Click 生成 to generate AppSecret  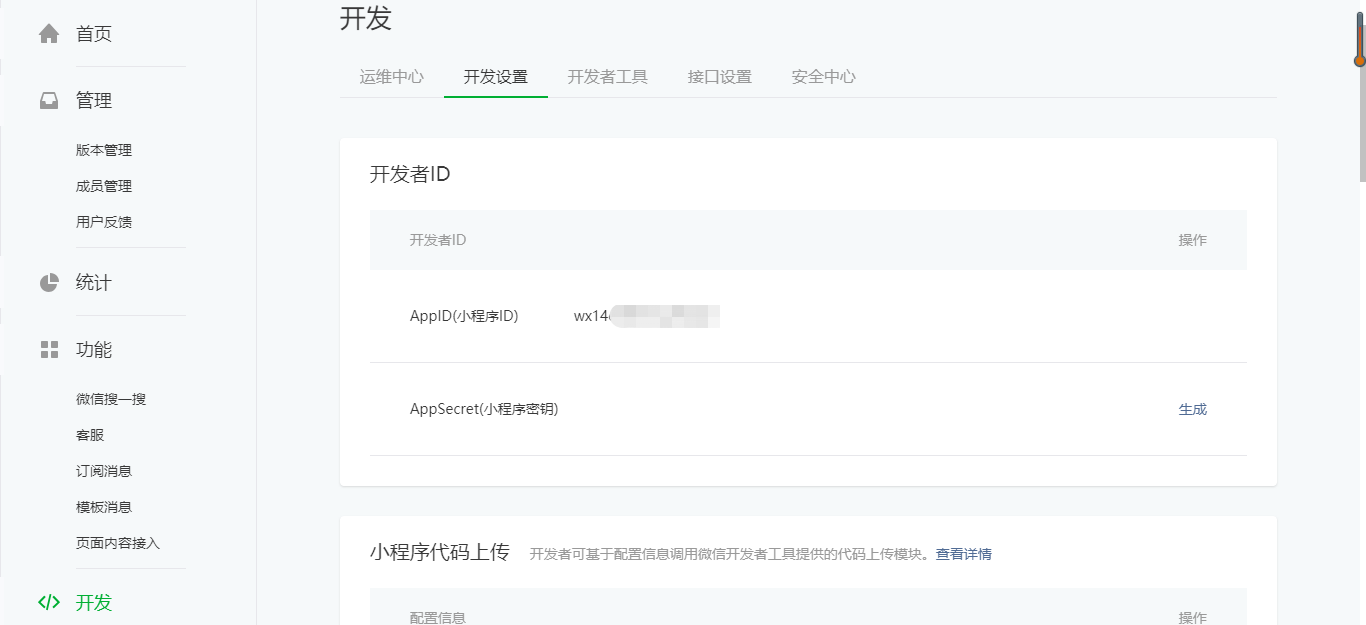(x=1192, y=409)
